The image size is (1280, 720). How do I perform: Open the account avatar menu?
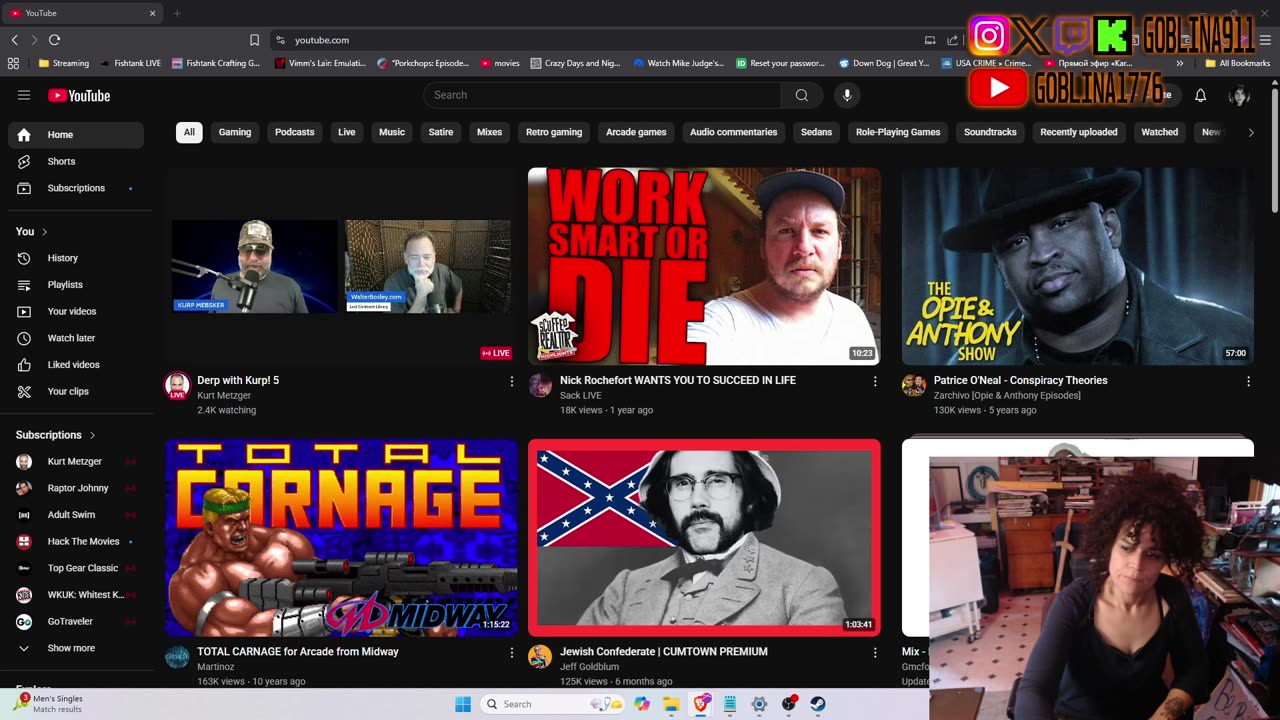point(1240,95)
